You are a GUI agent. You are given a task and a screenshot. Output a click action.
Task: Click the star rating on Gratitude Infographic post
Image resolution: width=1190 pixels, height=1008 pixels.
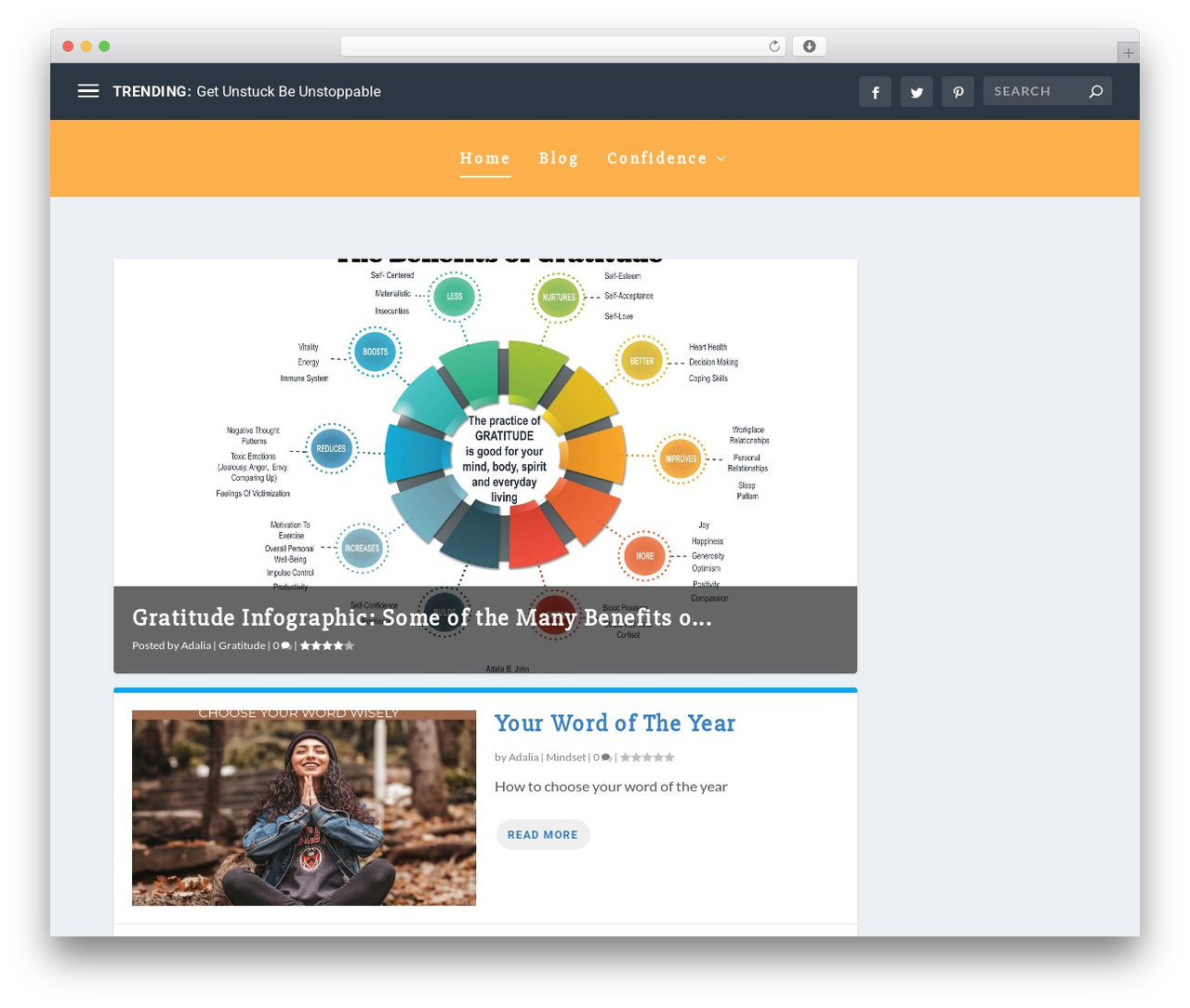click(326, 645)
